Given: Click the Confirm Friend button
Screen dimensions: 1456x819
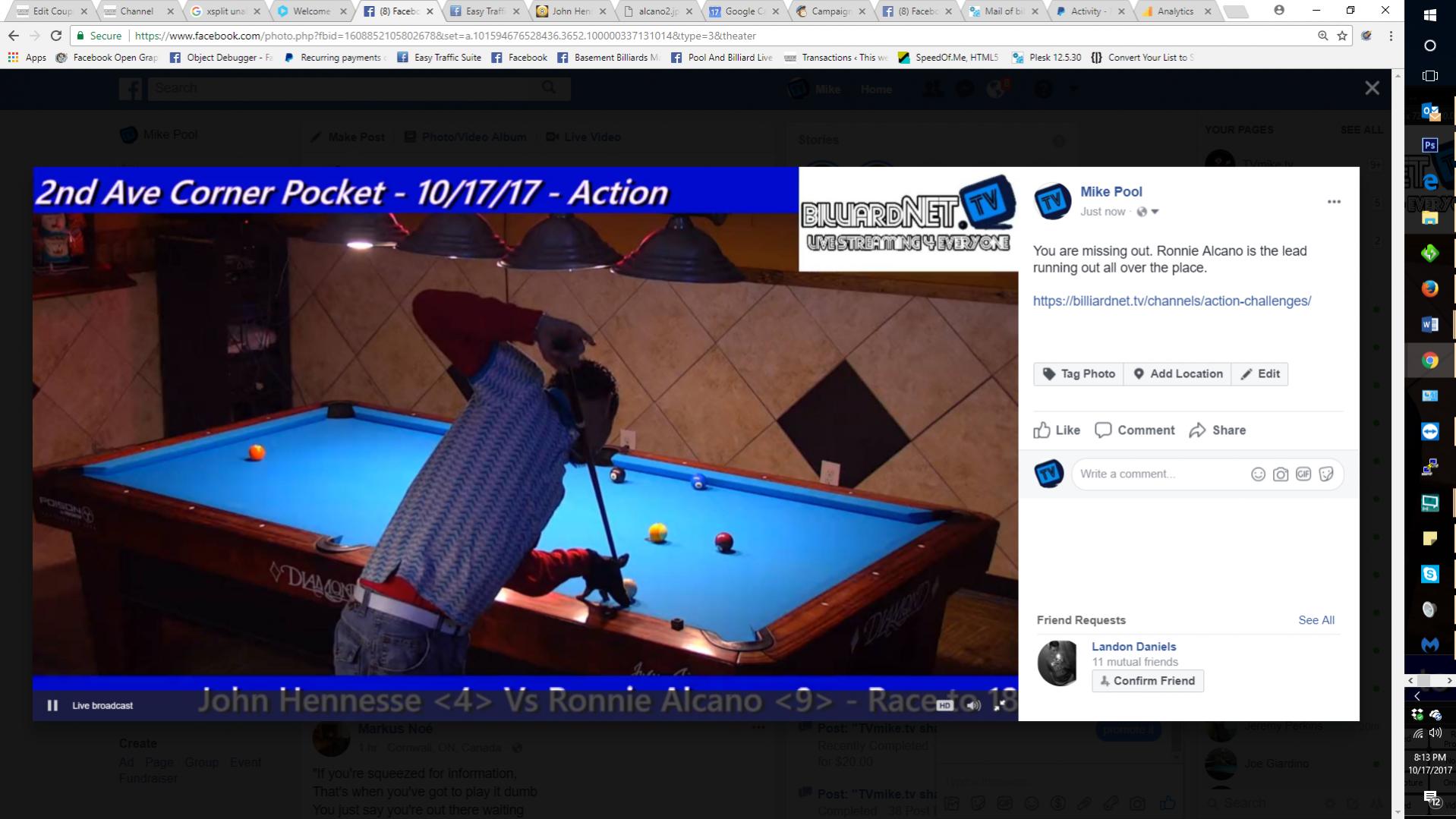Looking at the screenshot, I should coord(1147,681).
